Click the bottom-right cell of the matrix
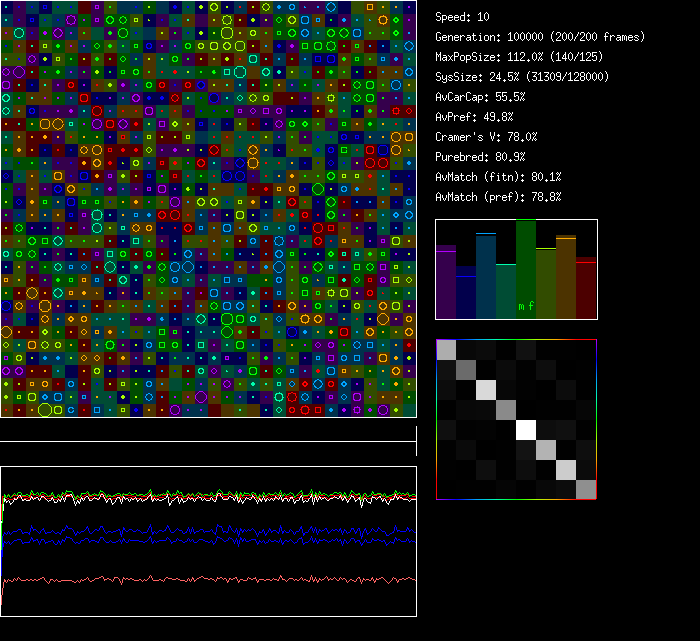 586,489
